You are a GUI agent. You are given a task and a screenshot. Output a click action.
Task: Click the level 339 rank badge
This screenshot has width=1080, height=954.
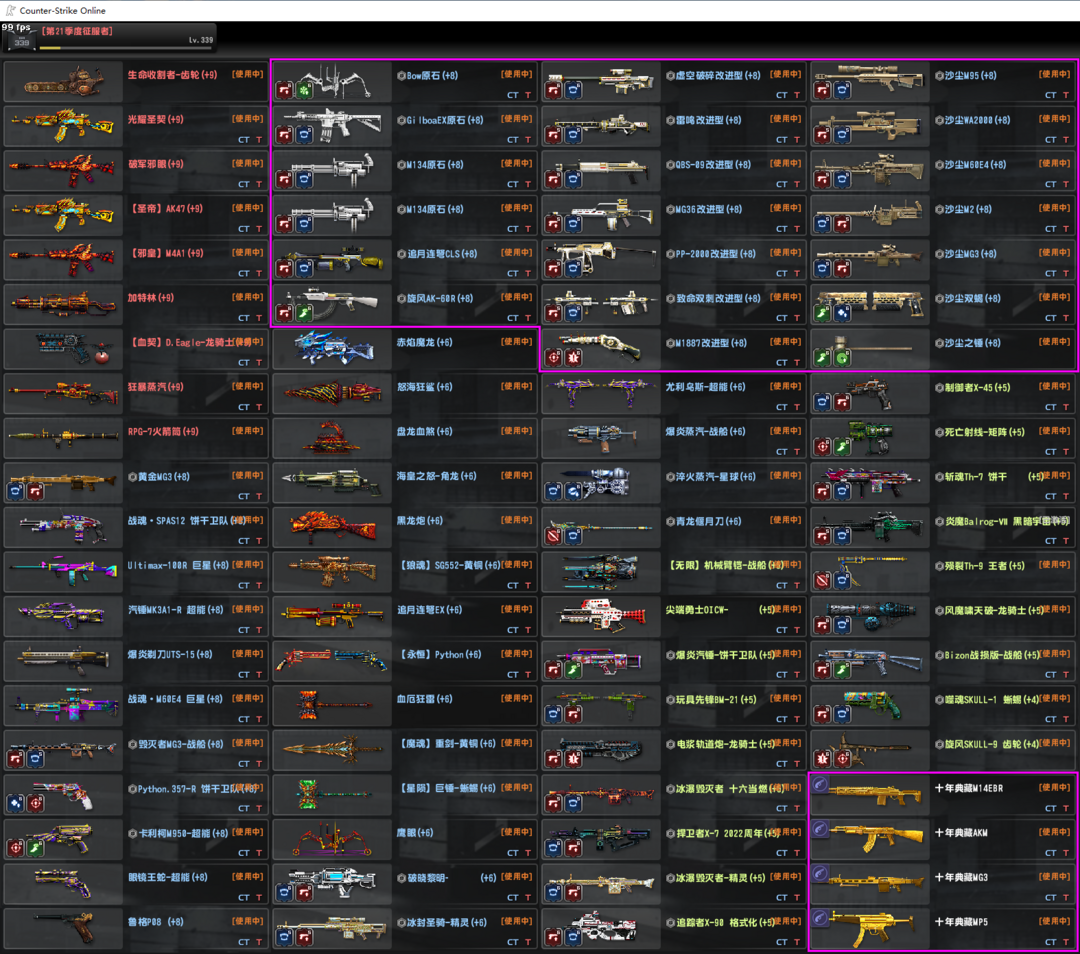click(x=21, y=41)
